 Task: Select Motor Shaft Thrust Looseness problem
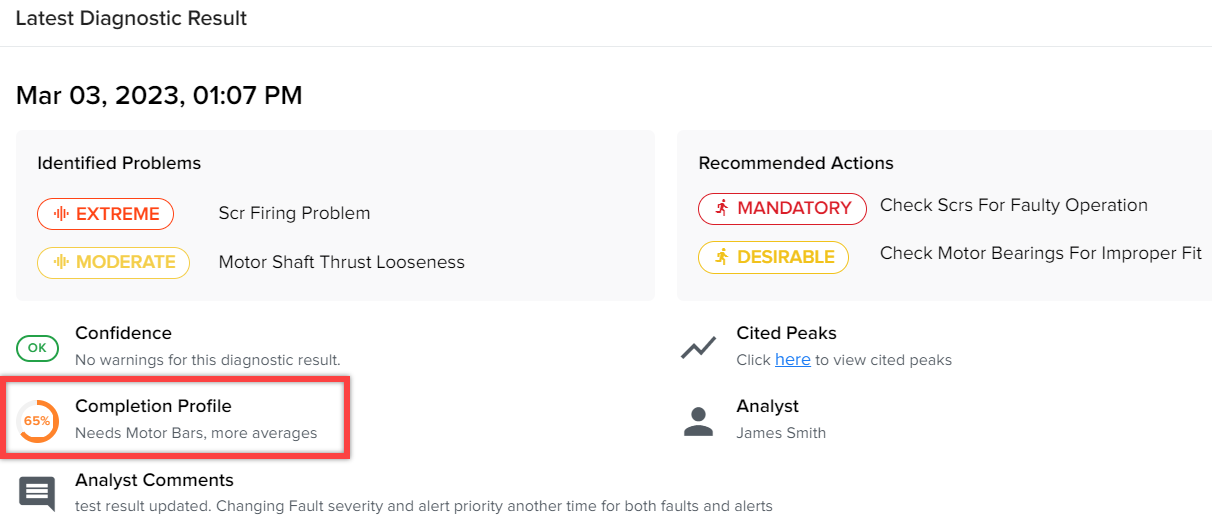point(342,262)
